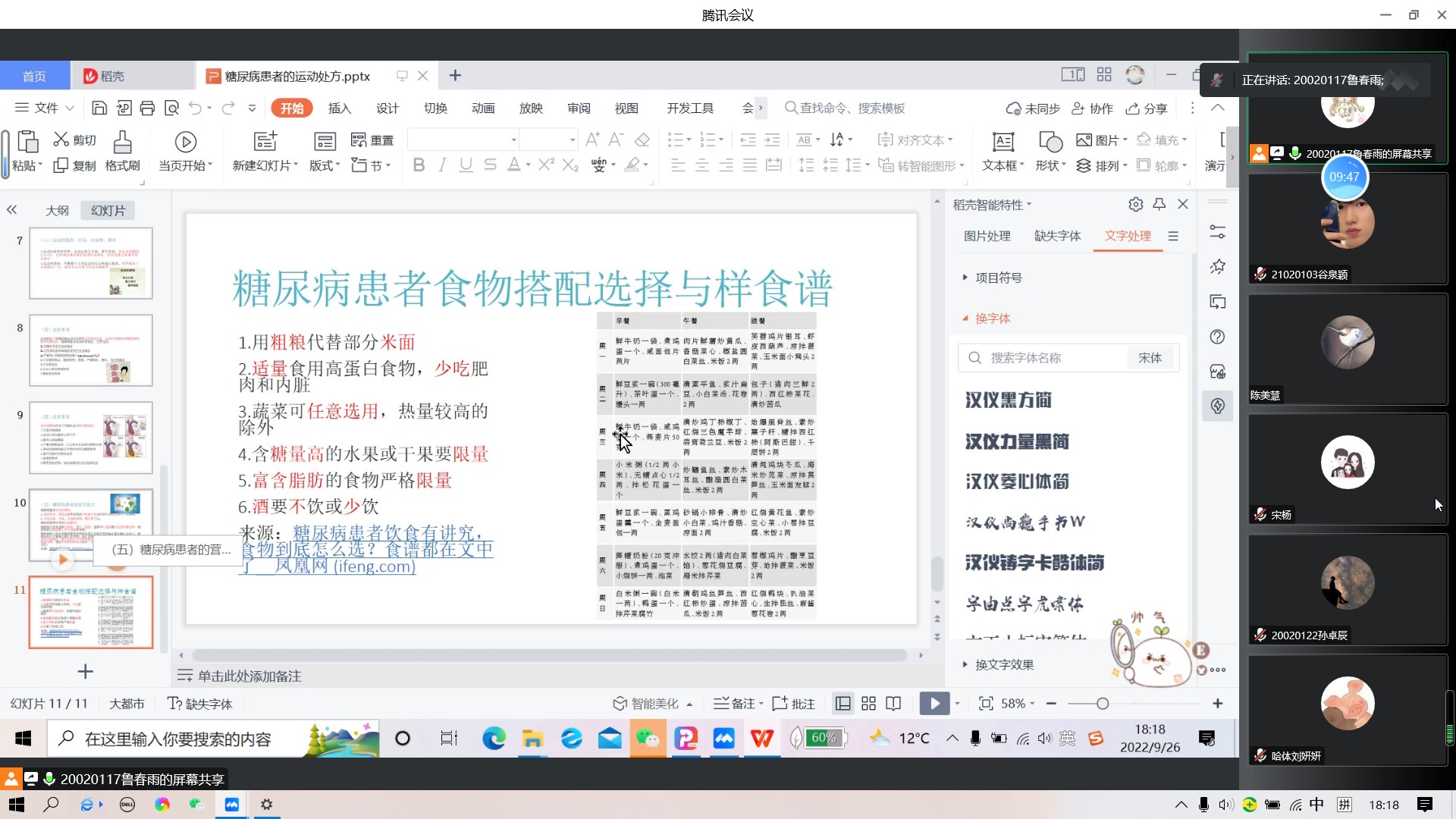Click the Text Box (文本框) icon
Image resolution: width=1456 pixels, height=819 pixels.
click(x=1003, y=142)
